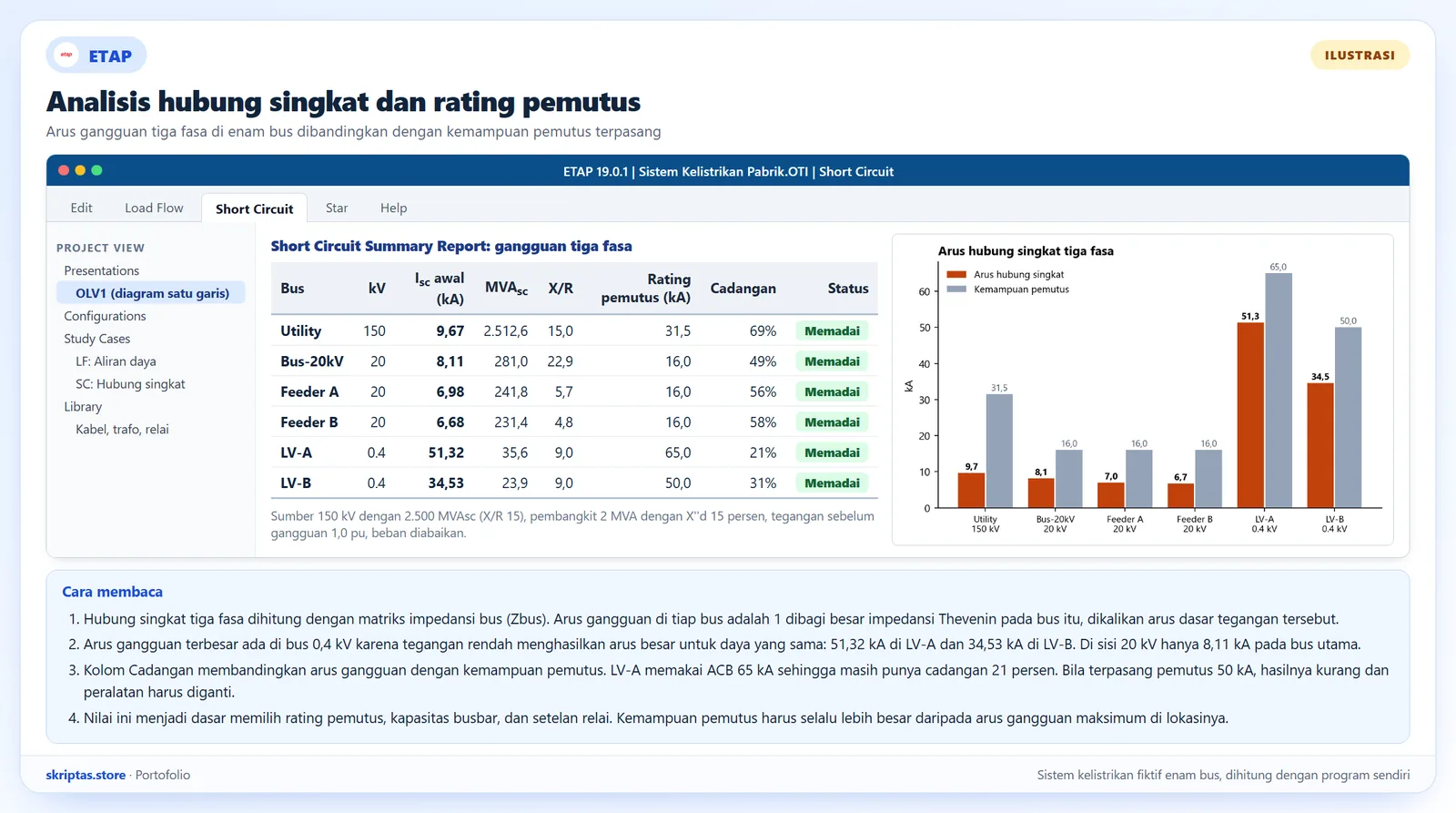Viewport: 1456px width, 813px height.
Task: Click the Cadangan column header
Action: [x=743, y=289]
